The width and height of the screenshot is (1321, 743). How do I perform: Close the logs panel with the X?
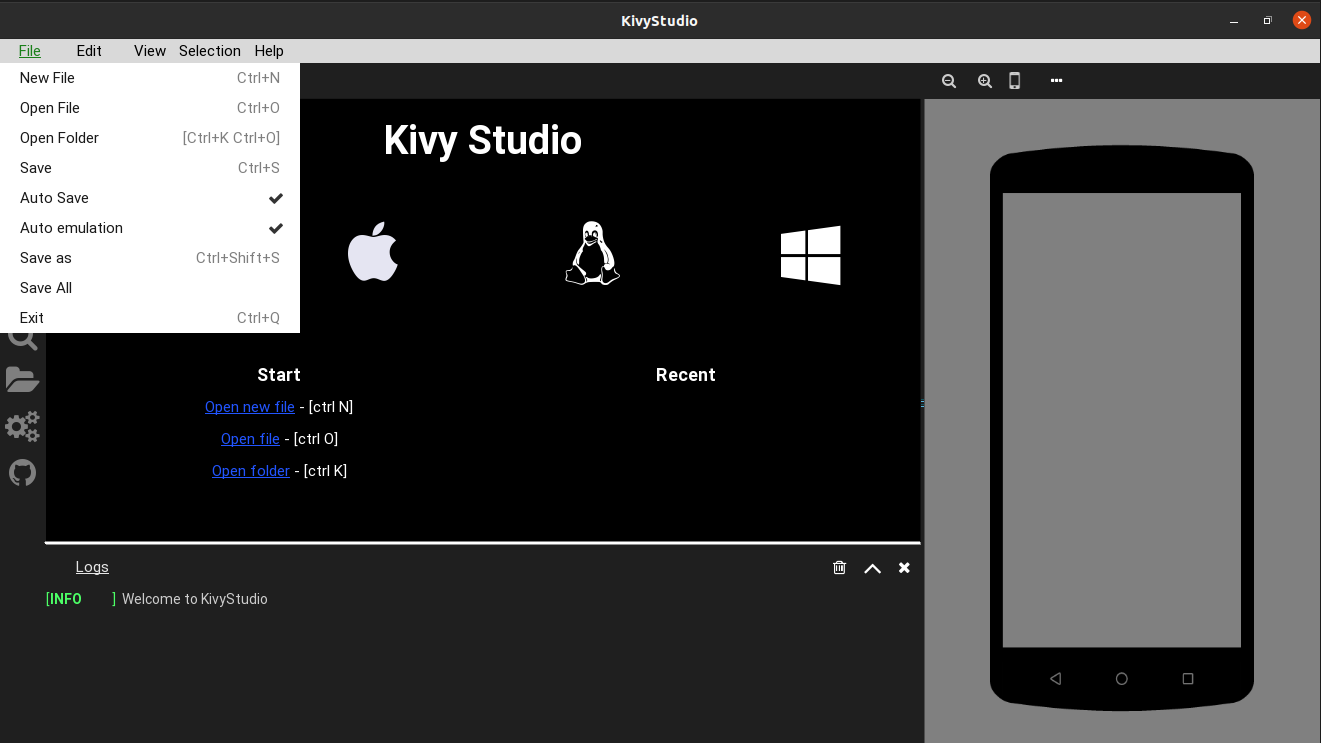click(904, 567)
